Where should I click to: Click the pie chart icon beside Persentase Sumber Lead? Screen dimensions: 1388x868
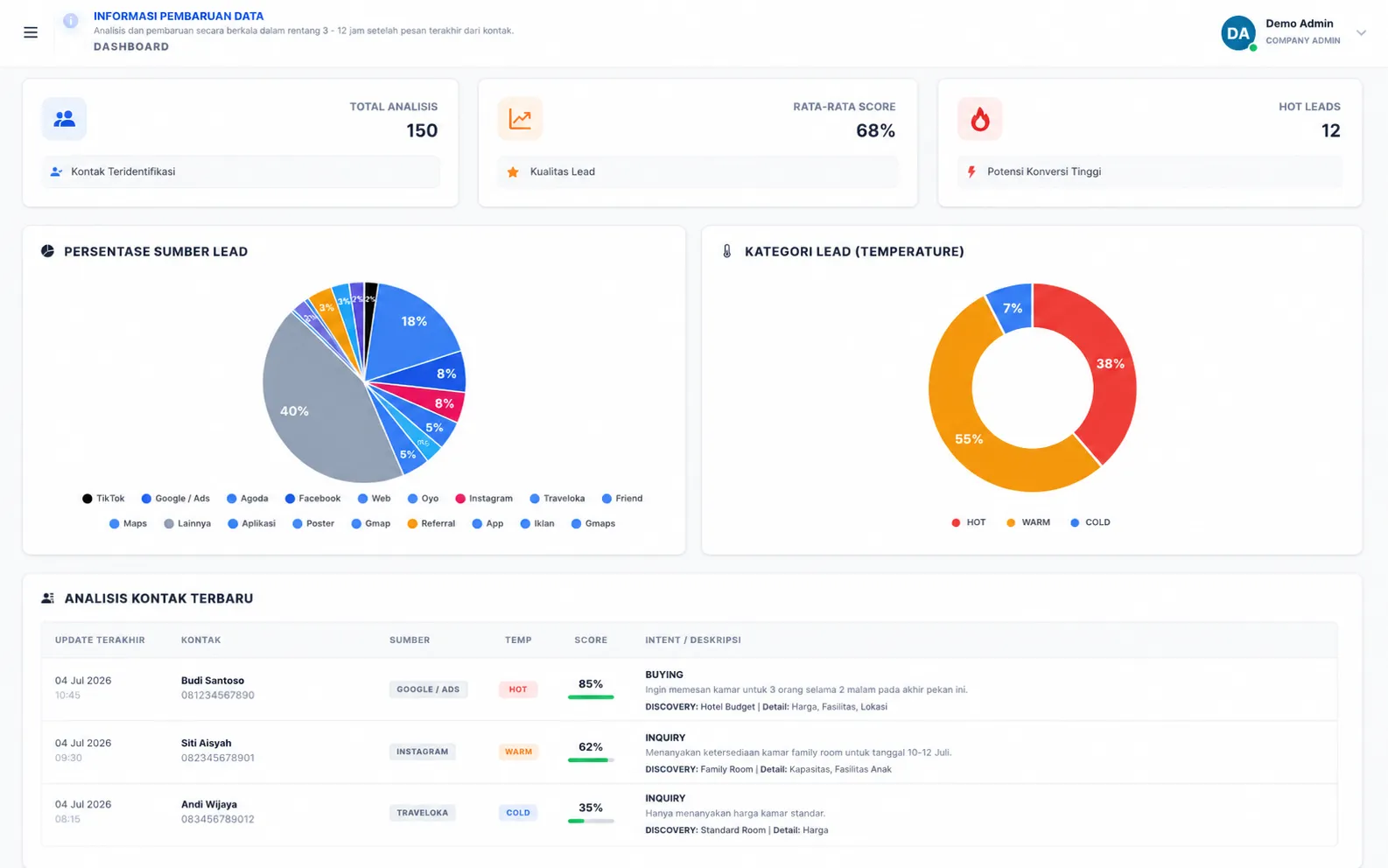(47, 251)
